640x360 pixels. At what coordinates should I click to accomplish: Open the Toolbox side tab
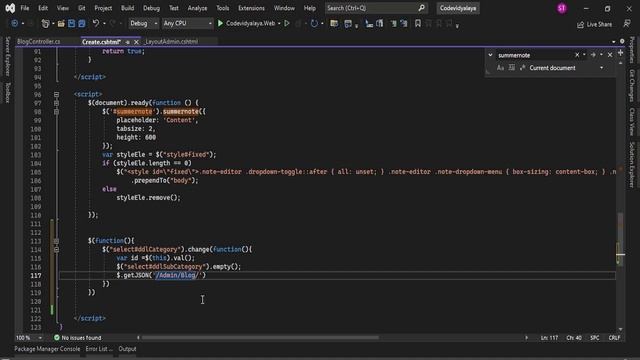pyautogui.click(x=7, y=92)
